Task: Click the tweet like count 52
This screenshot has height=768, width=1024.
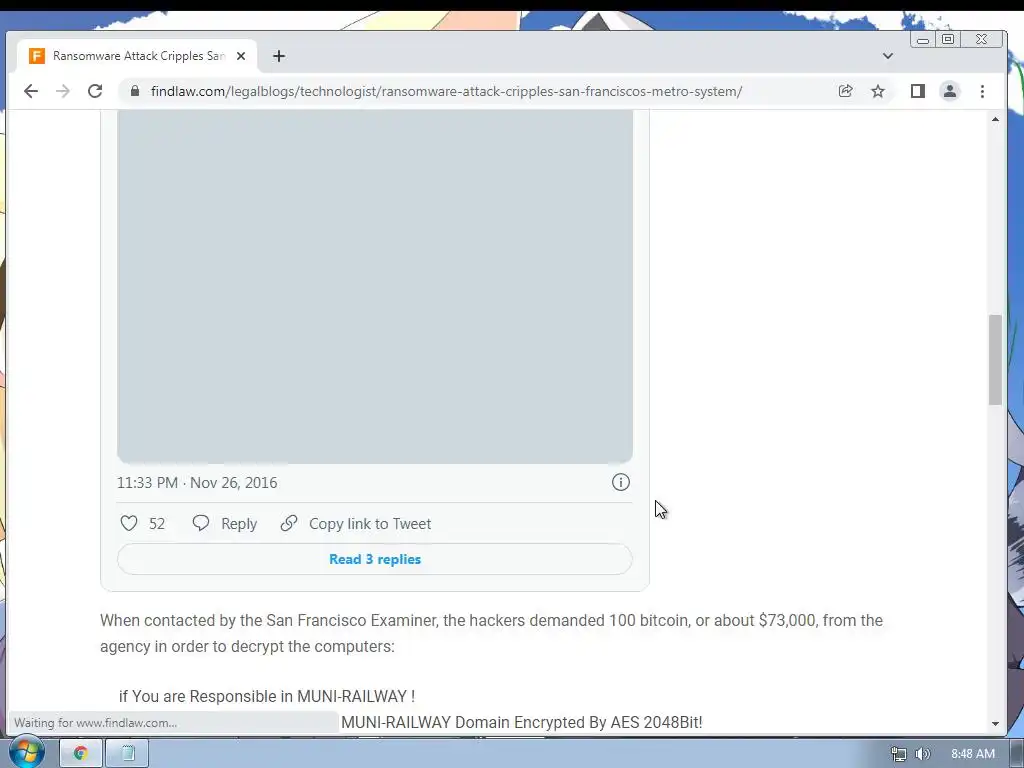Action: [x=157, y=524]
